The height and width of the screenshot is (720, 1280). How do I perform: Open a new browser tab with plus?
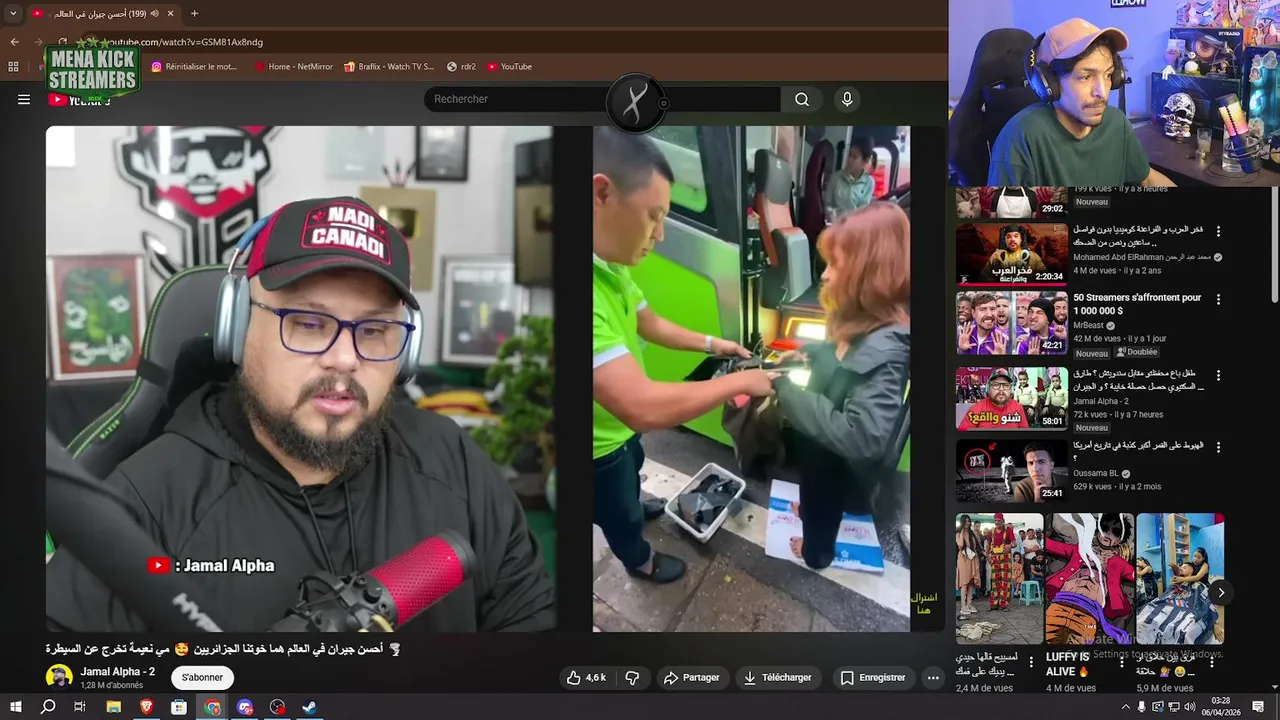coord(194,13)
